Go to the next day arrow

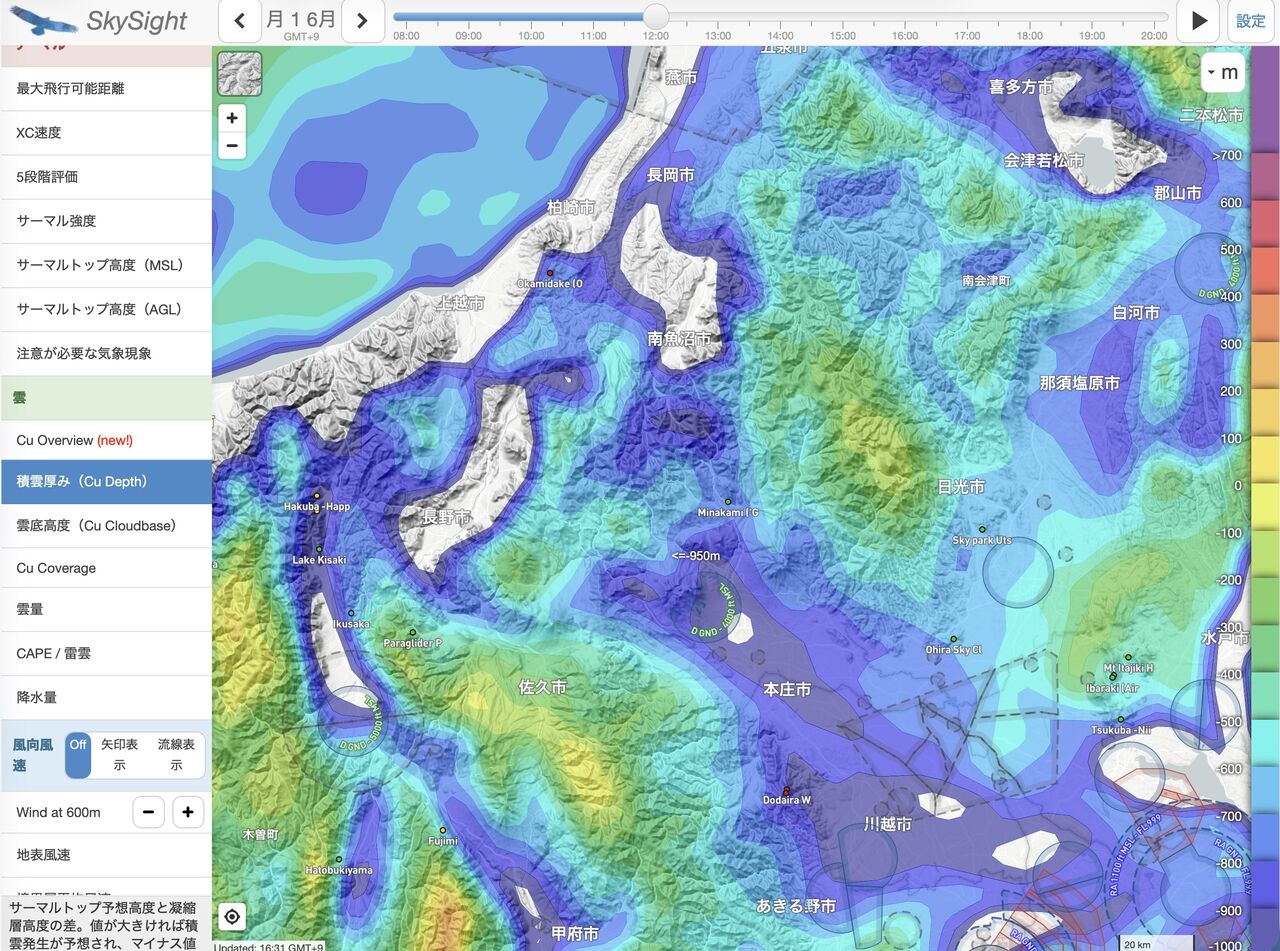coord(362,21)
